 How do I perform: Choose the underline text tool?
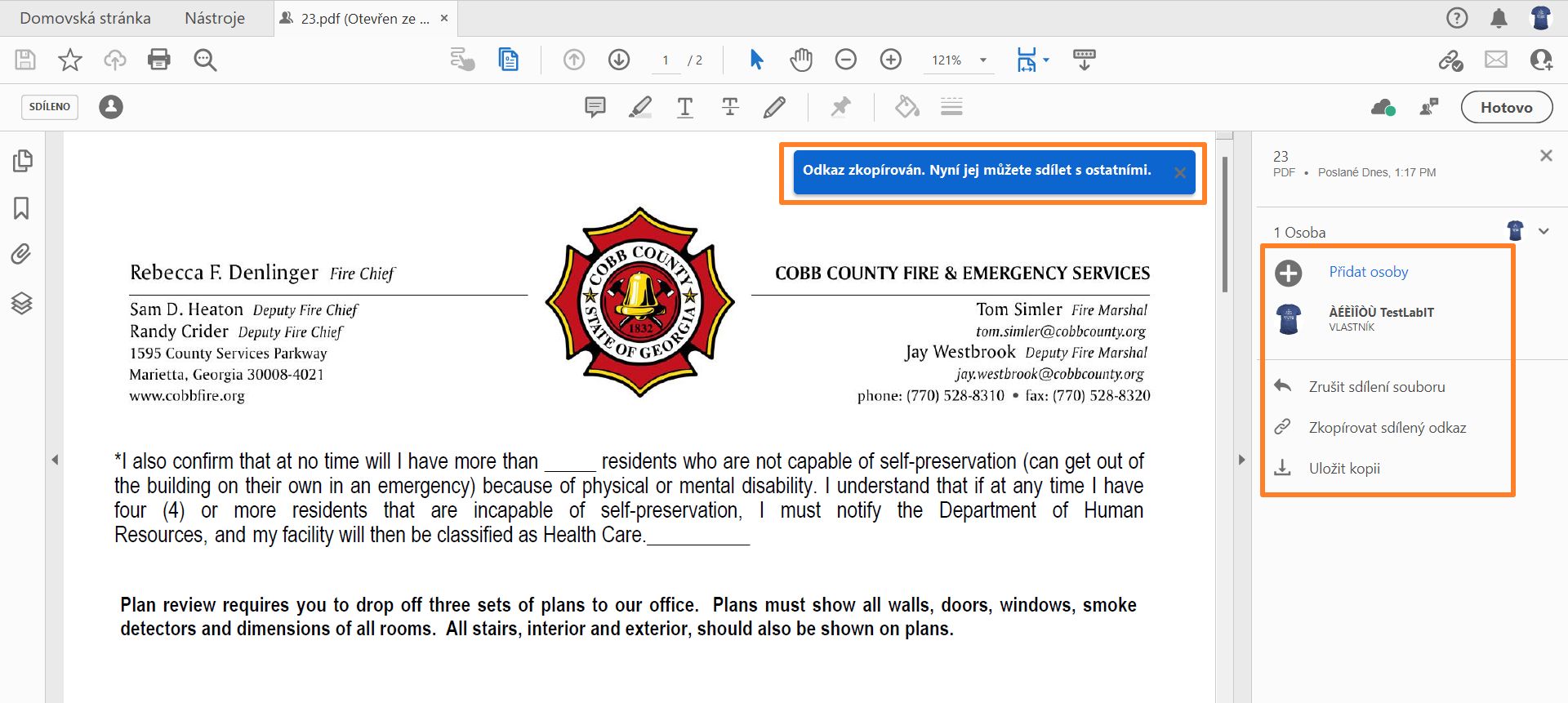point(685,107)
